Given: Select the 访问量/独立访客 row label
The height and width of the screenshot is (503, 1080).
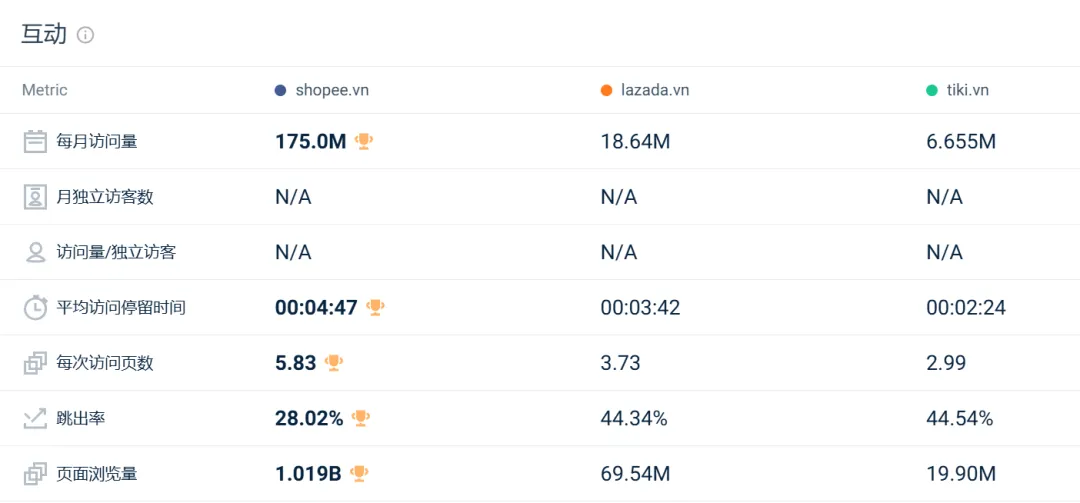Looking at the screenshot, I should click(x=116, y=252).
